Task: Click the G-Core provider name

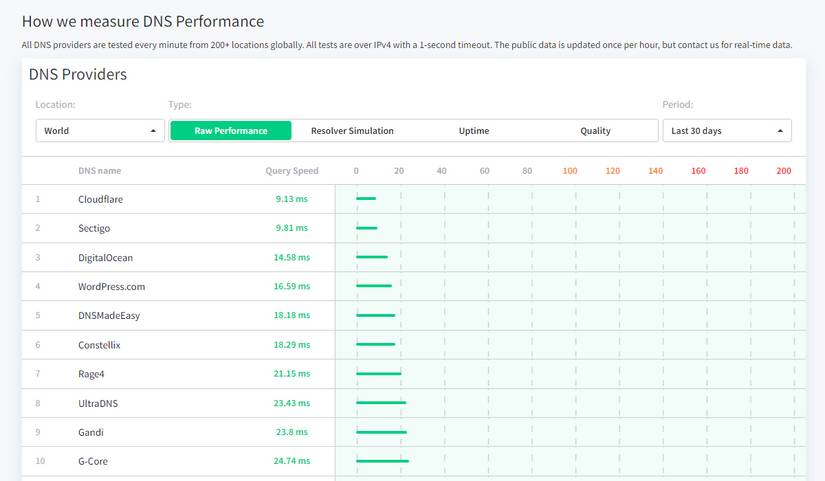Action: [x=93, y=462]
